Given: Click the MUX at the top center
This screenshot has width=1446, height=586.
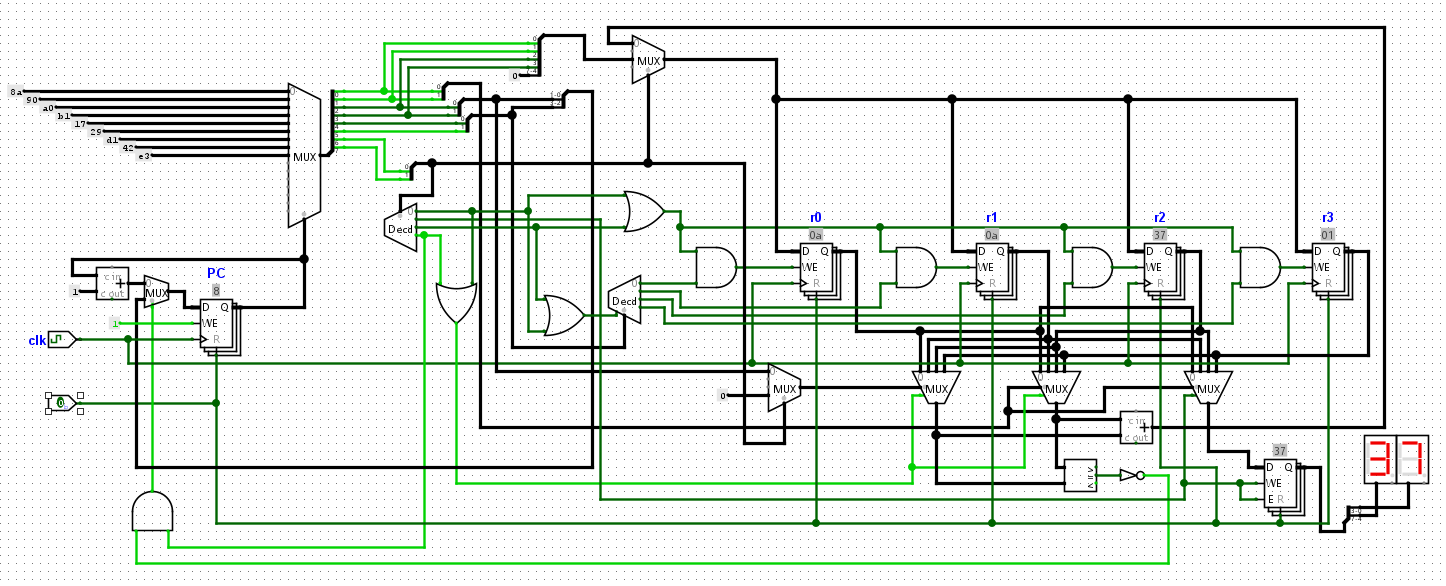Looking at the screenshot, I should 648,60.
